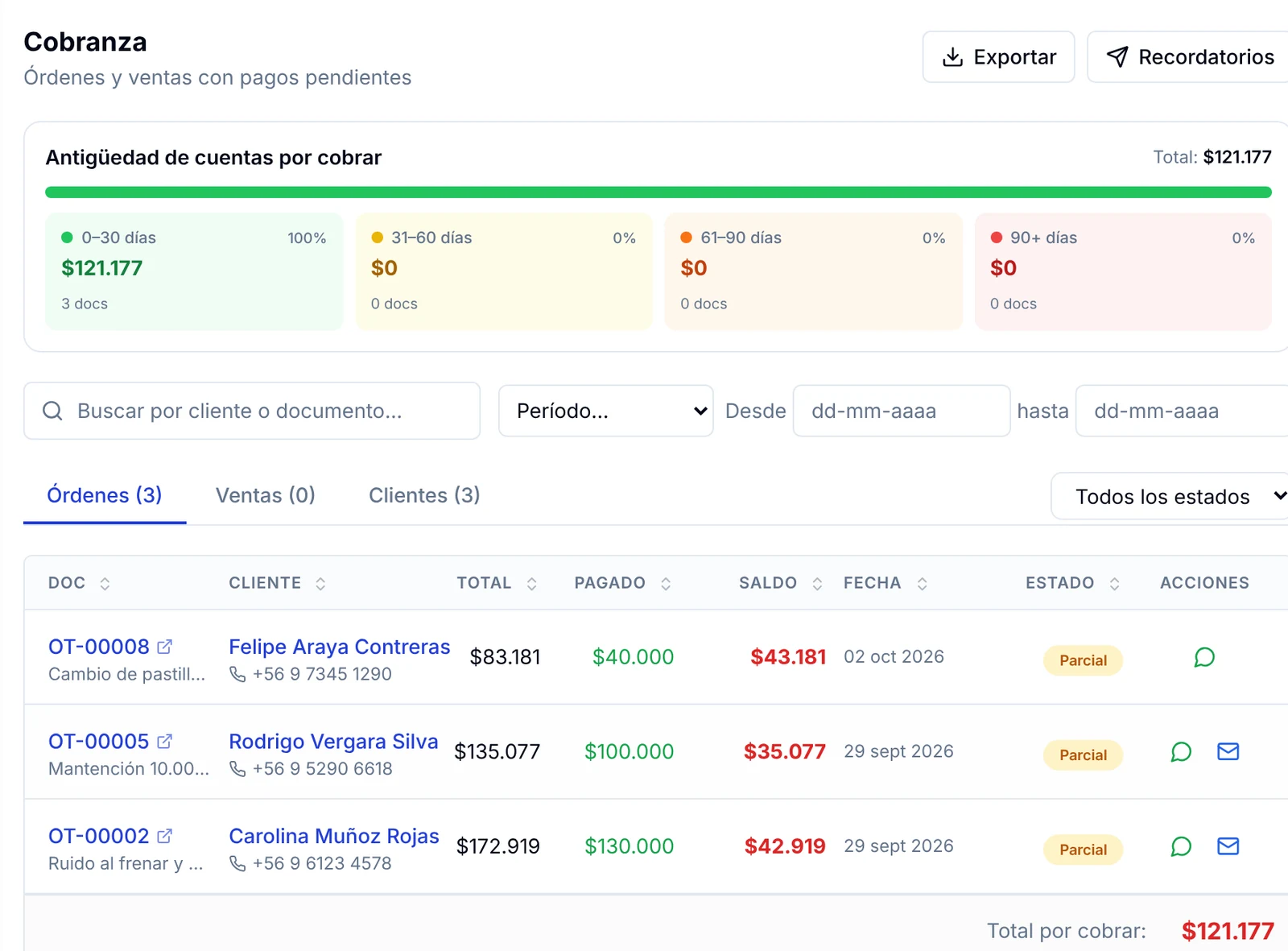Sort table by ESTADO column arrows
This screenshot has height=951, width=1288.
(x=1114, y=584)
